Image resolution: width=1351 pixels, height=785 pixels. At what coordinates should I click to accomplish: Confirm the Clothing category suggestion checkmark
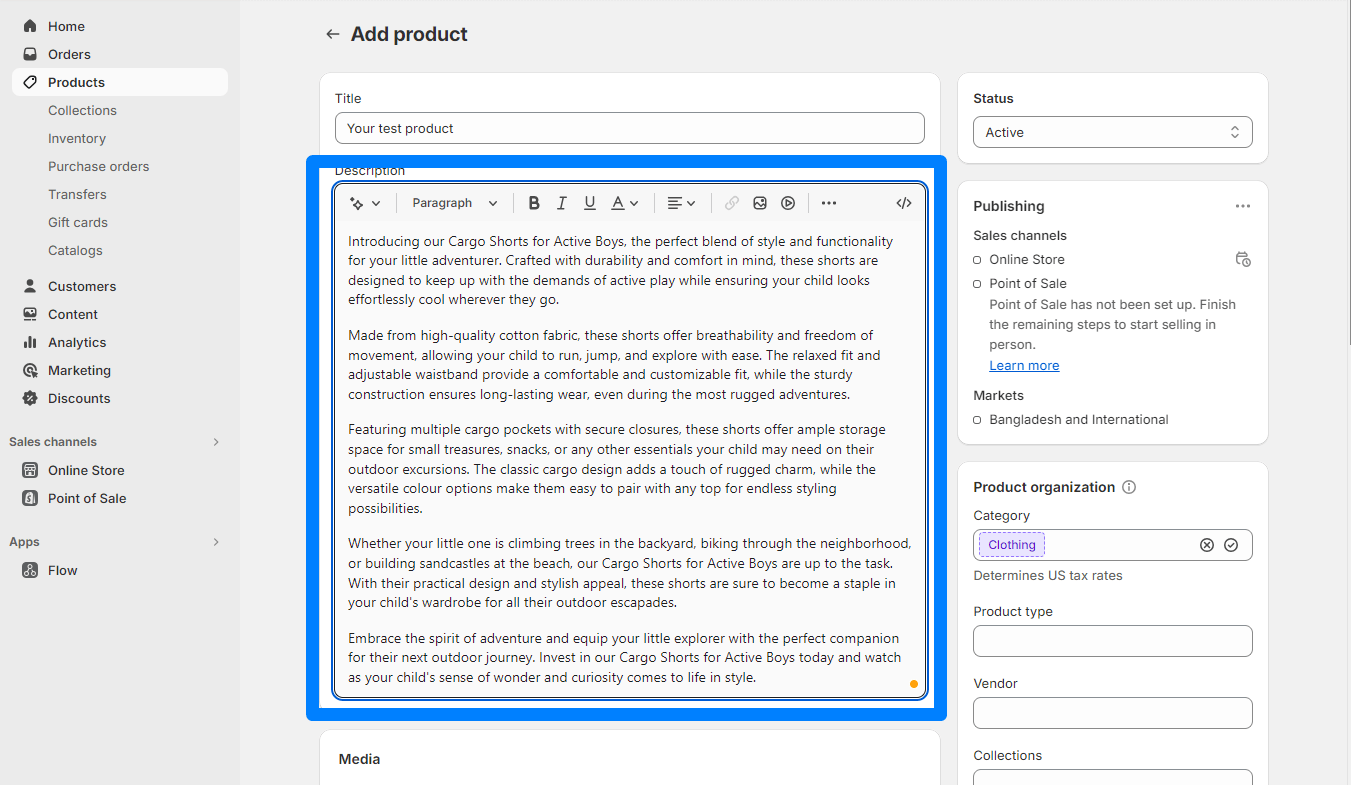tap(1231, 545)
